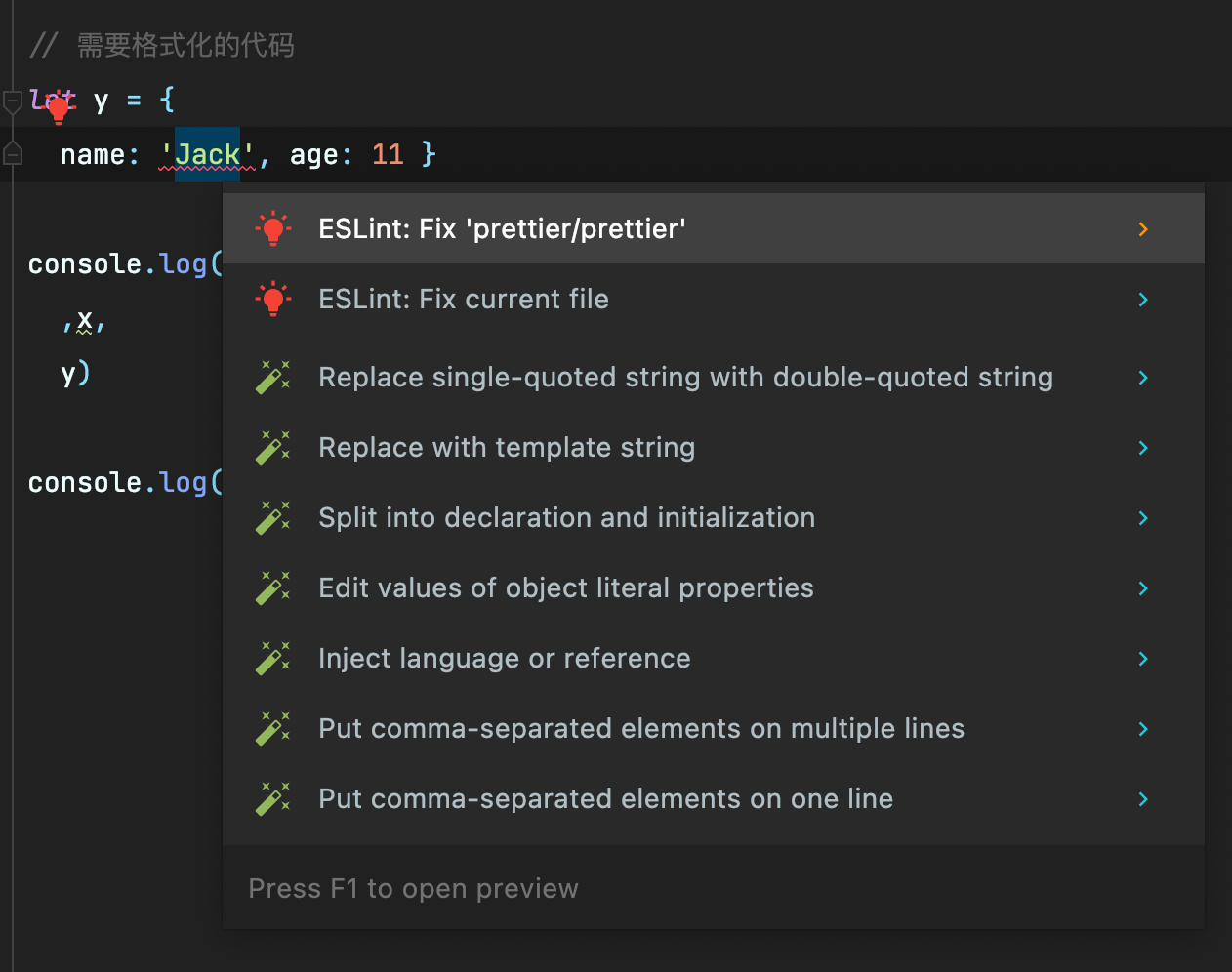This screenshot has height=972, width=1232.
Task: Open submenu arrow for Replace with template string
Action: click(x=1143, y=448)
